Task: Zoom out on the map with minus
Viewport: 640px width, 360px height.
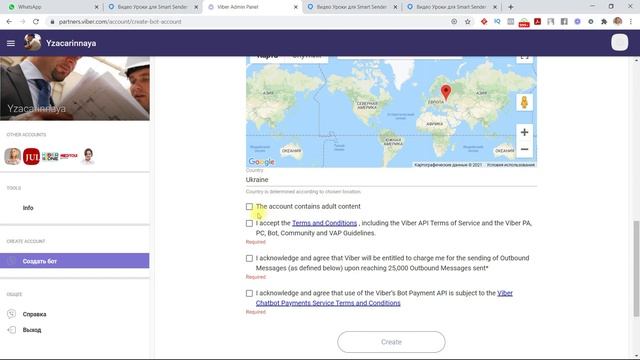Action: coord(524,149)
